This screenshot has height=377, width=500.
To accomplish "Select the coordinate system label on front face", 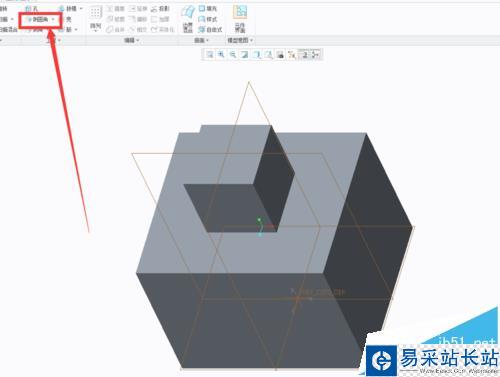I will point(322,293).
